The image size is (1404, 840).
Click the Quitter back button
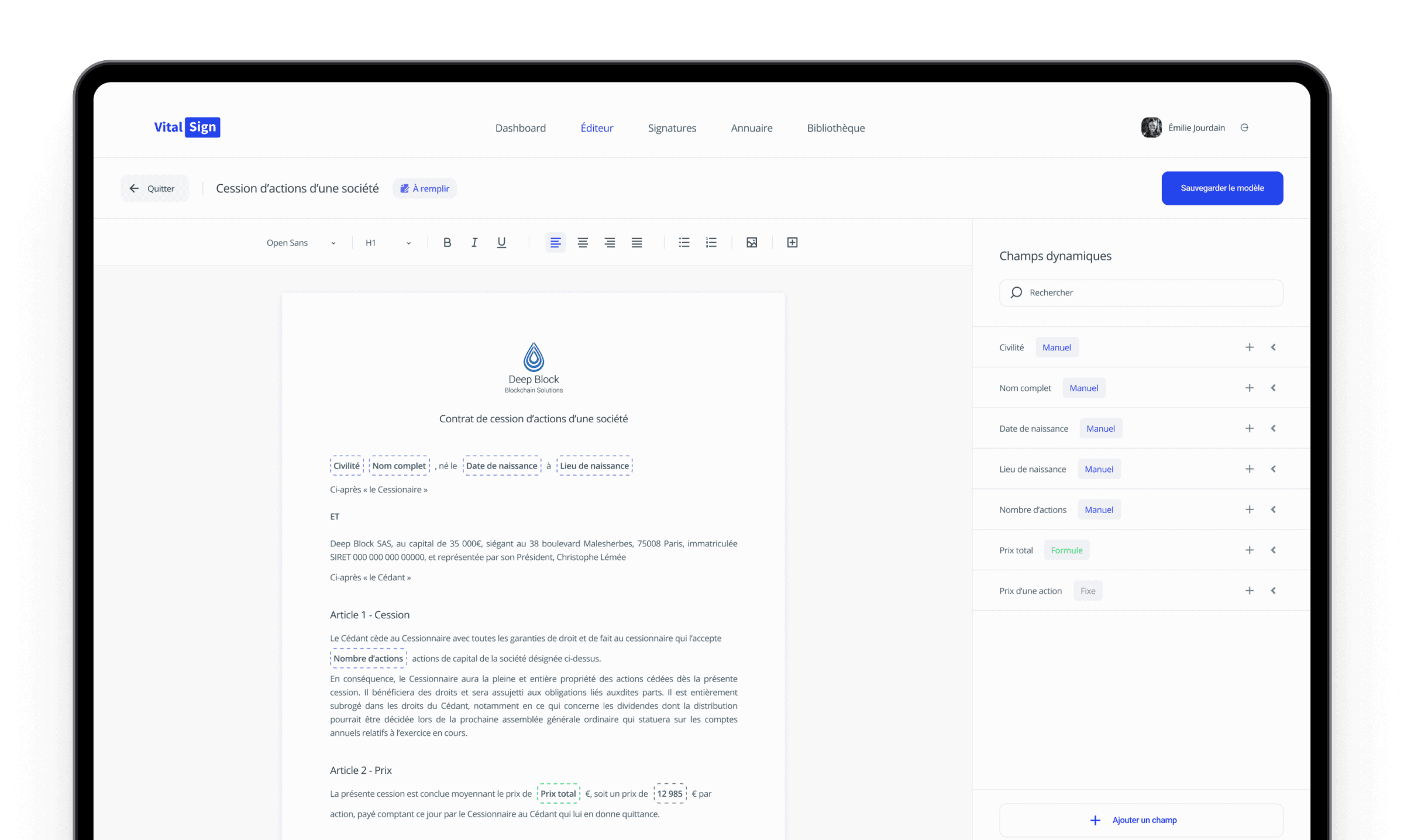point(154,188)
